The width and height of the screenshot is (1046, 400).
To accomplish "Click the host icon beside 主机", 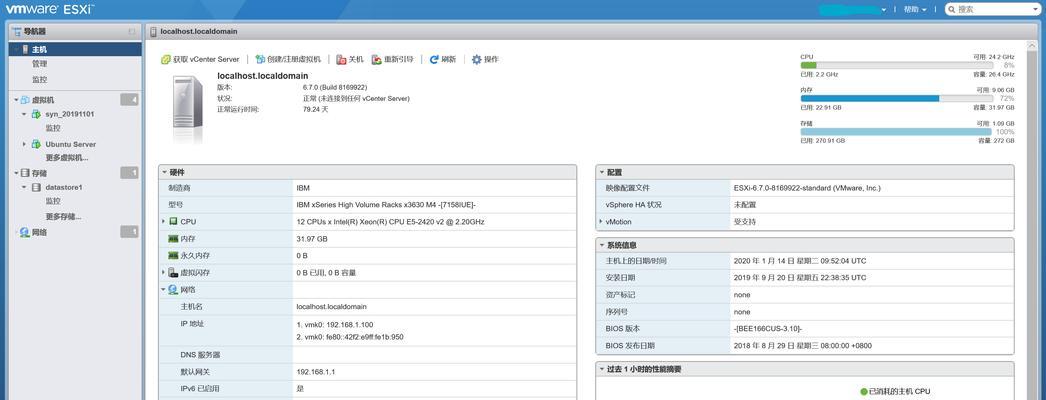I will click(x=25, y=49).
